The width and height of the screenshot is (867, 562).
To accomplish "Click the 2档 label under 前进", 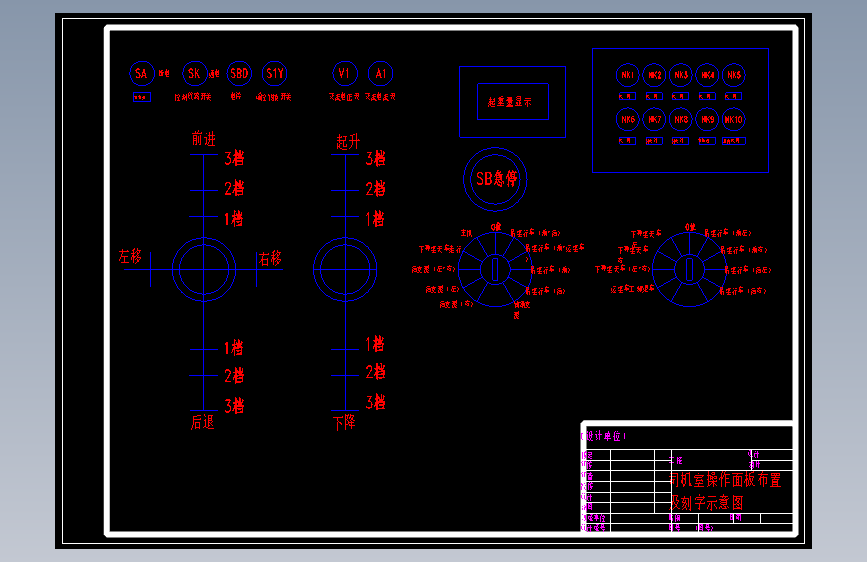I will (x=234, y=189).
